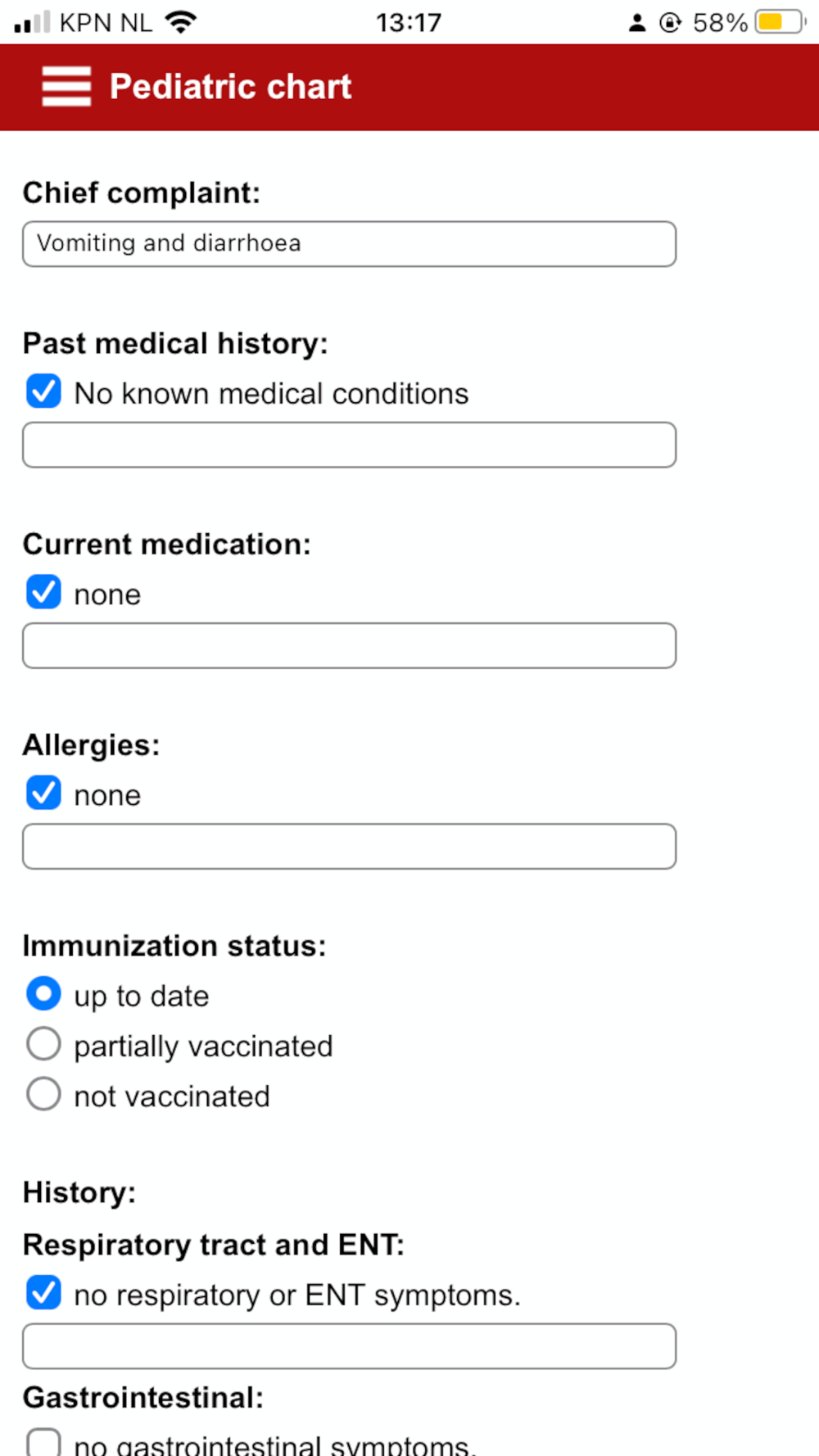Focus the Respiratory tract and ENT field

tap(349, 1347)
